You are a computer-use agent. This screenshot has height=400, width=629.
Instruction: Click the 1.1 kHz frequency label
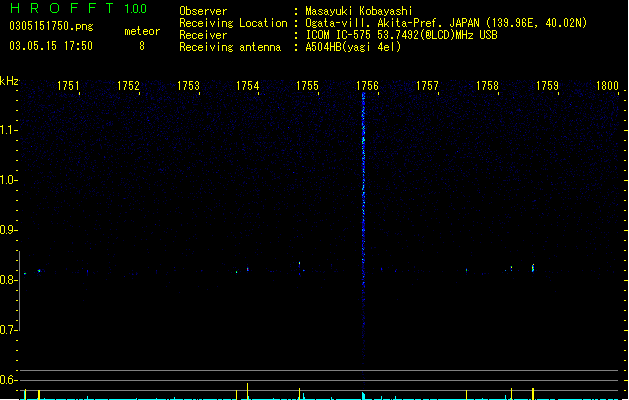pyautogui.click(x=7, y=130)
